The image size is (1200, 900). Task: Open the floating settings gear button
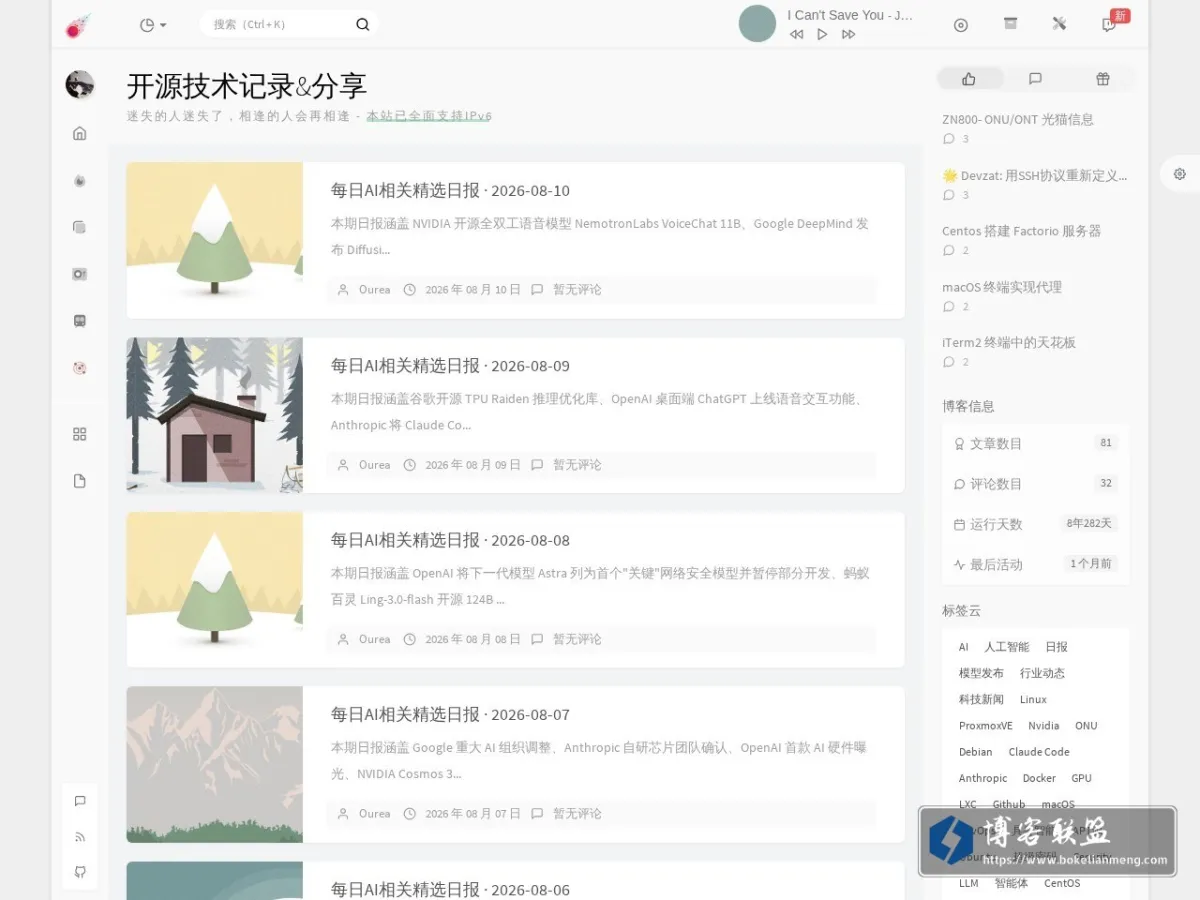click(x=1180, y=174)
